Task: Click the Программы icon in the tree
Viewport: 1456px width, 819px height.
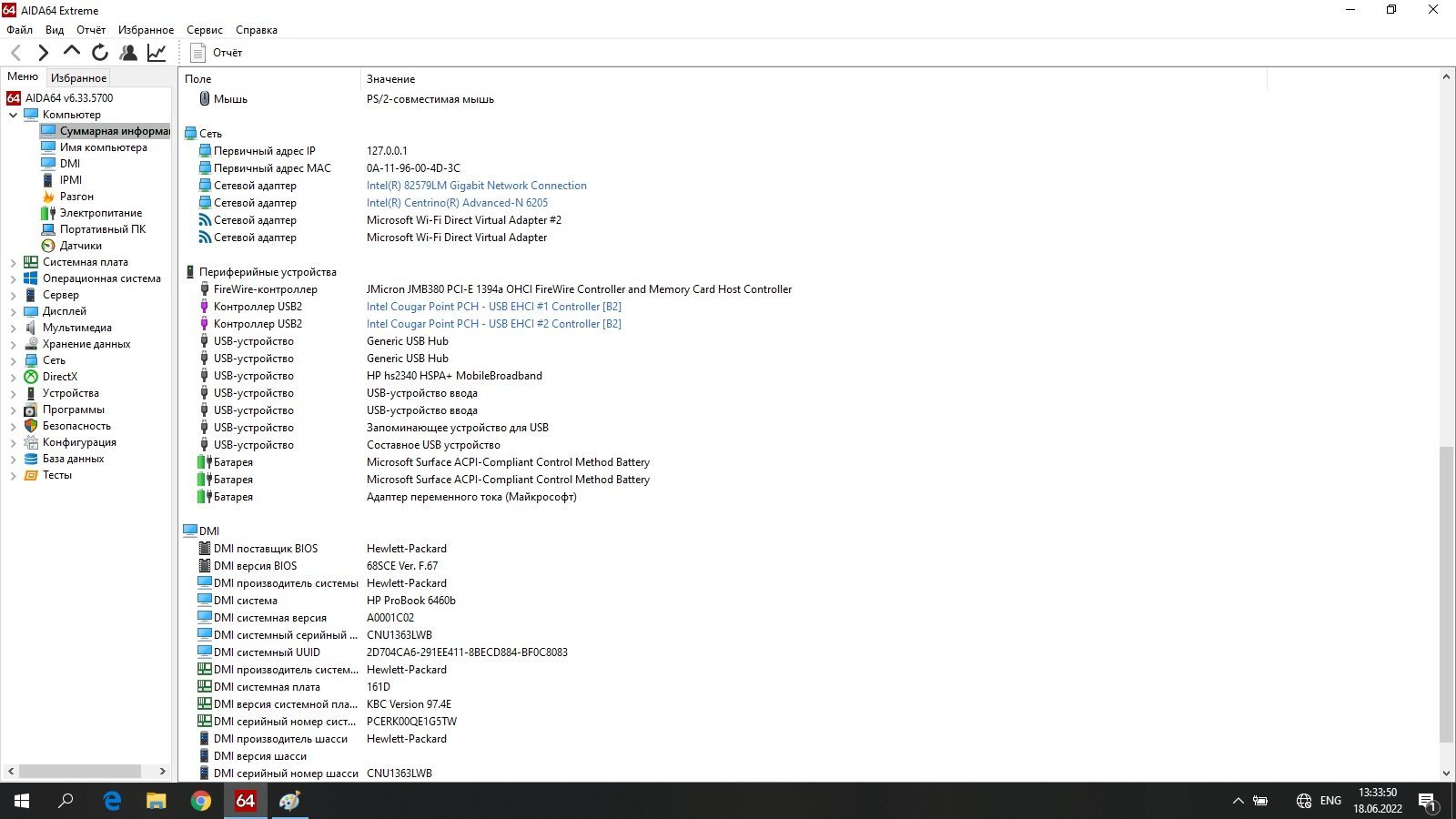Action: click(x=31, y=409)
